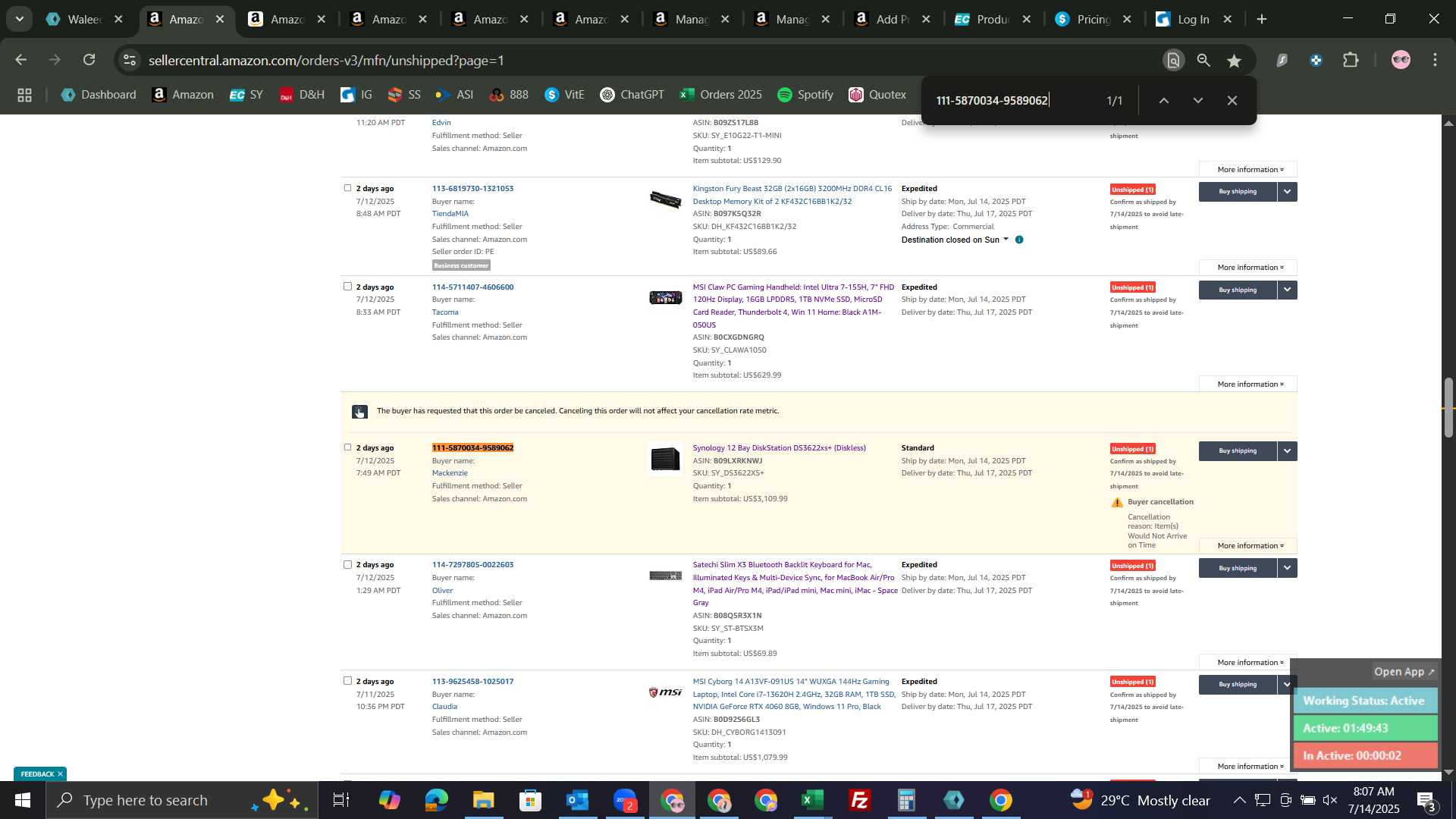Click the page vertical scrollbar thumb
The width and height of the screenshot is (1456, 819).
(x=1448, y=407)
